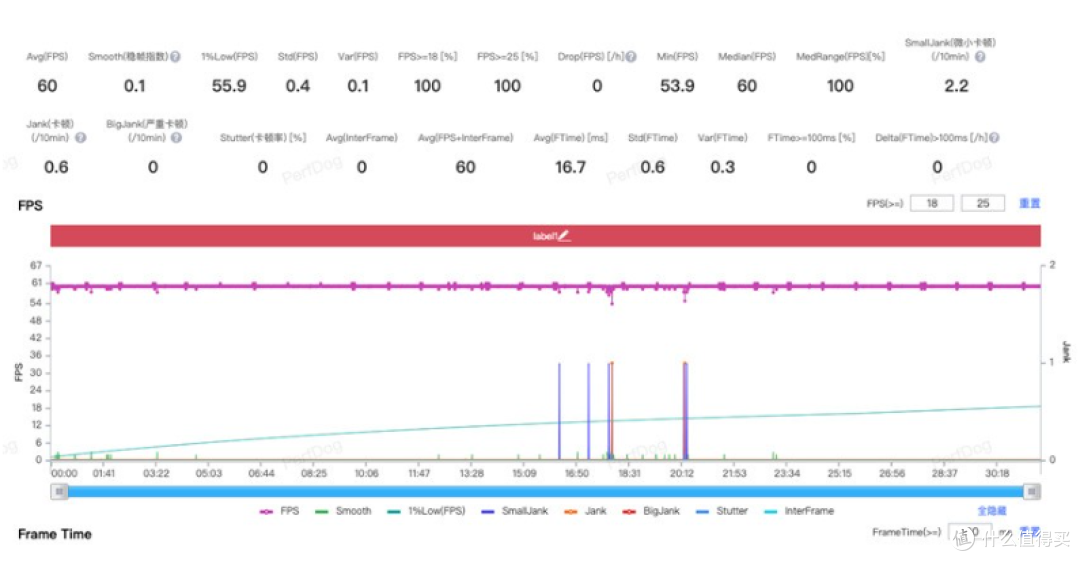Click the 20:12 time axis tick
This screenshot has height=561, width=1080.
682,473
